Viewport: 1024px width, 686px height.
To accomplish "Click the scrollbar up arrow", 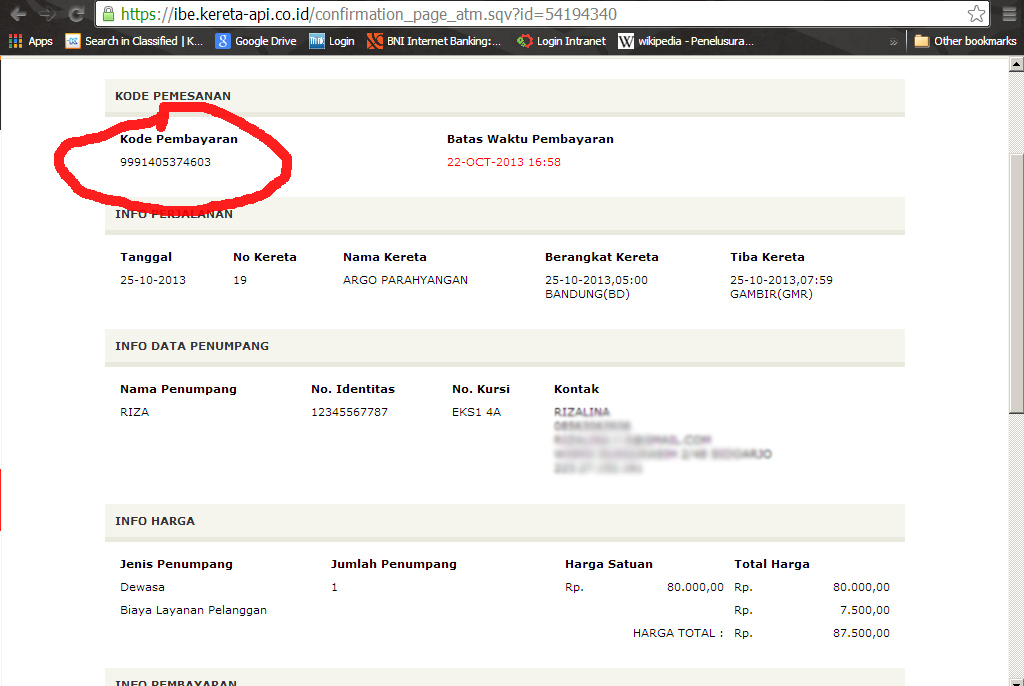I will coord(1016,64).
